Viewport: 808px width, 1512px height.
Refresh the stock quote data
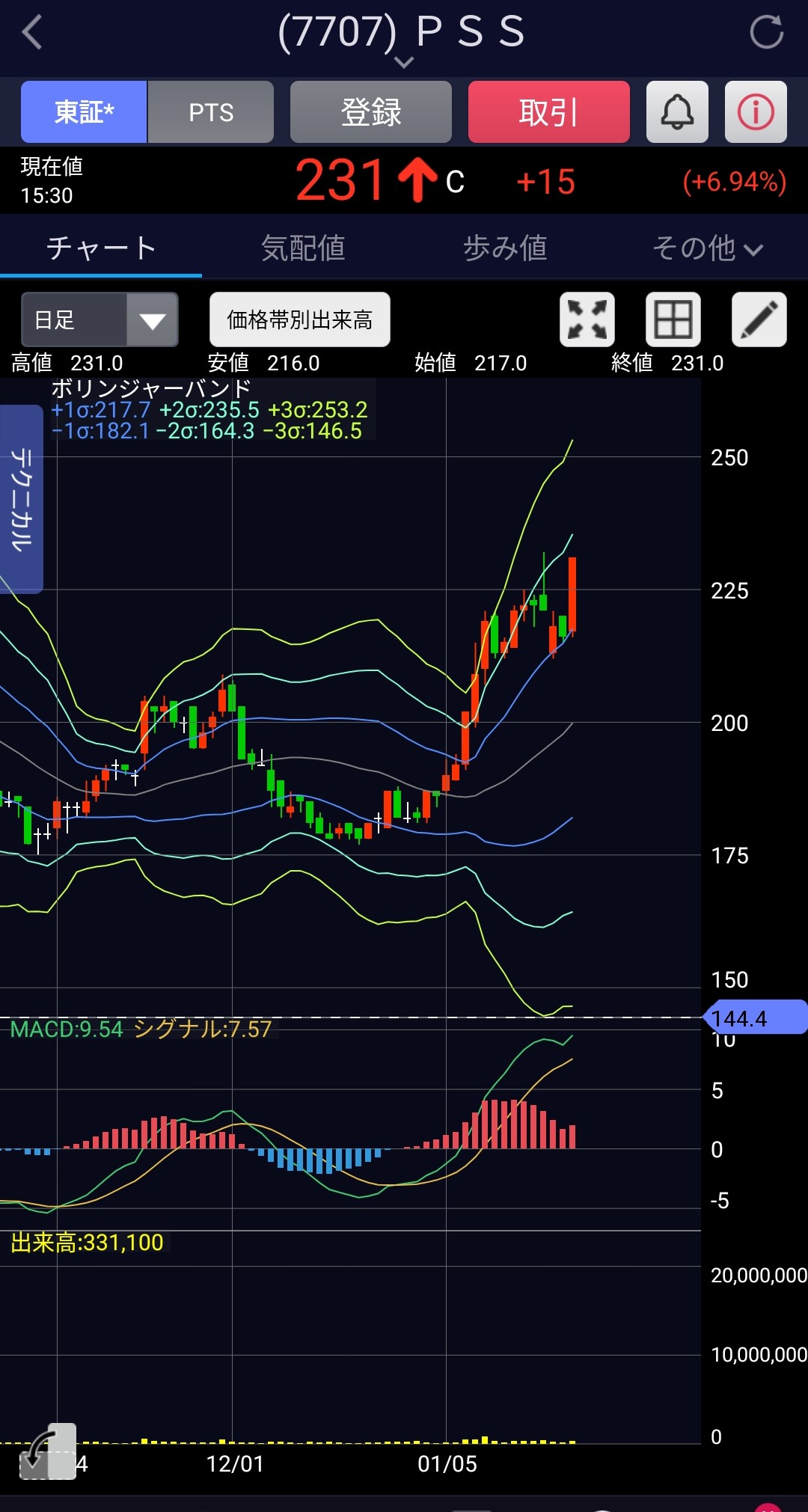pyautogui.click(x=766, y=33)
